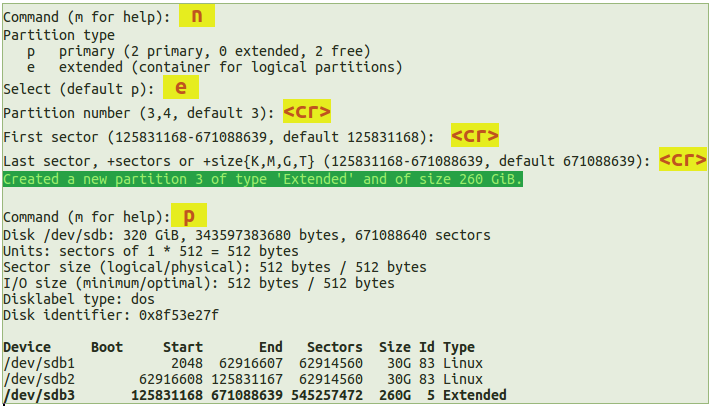
Task: Click the 'Boot' column header
Action: tap(107, 347)
